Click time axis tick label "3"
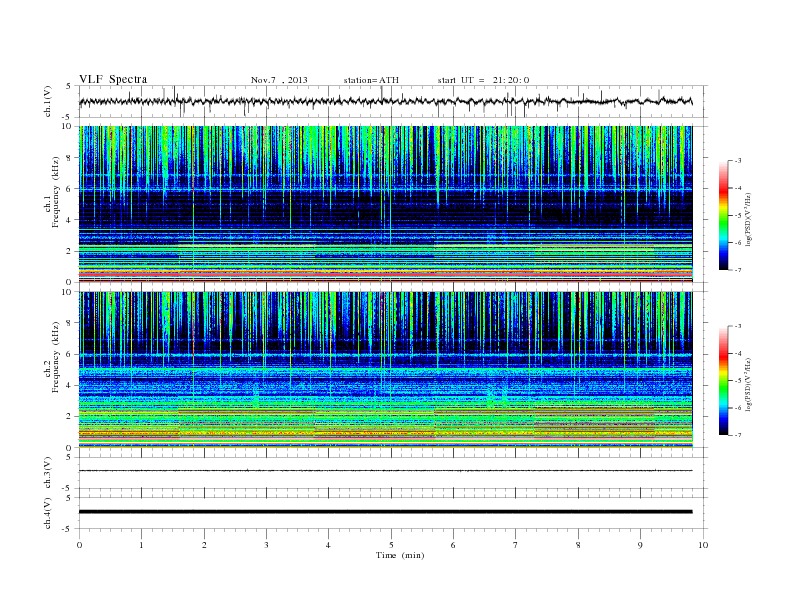Viewport: 792px width, 612px height. [x=266, y=545]
